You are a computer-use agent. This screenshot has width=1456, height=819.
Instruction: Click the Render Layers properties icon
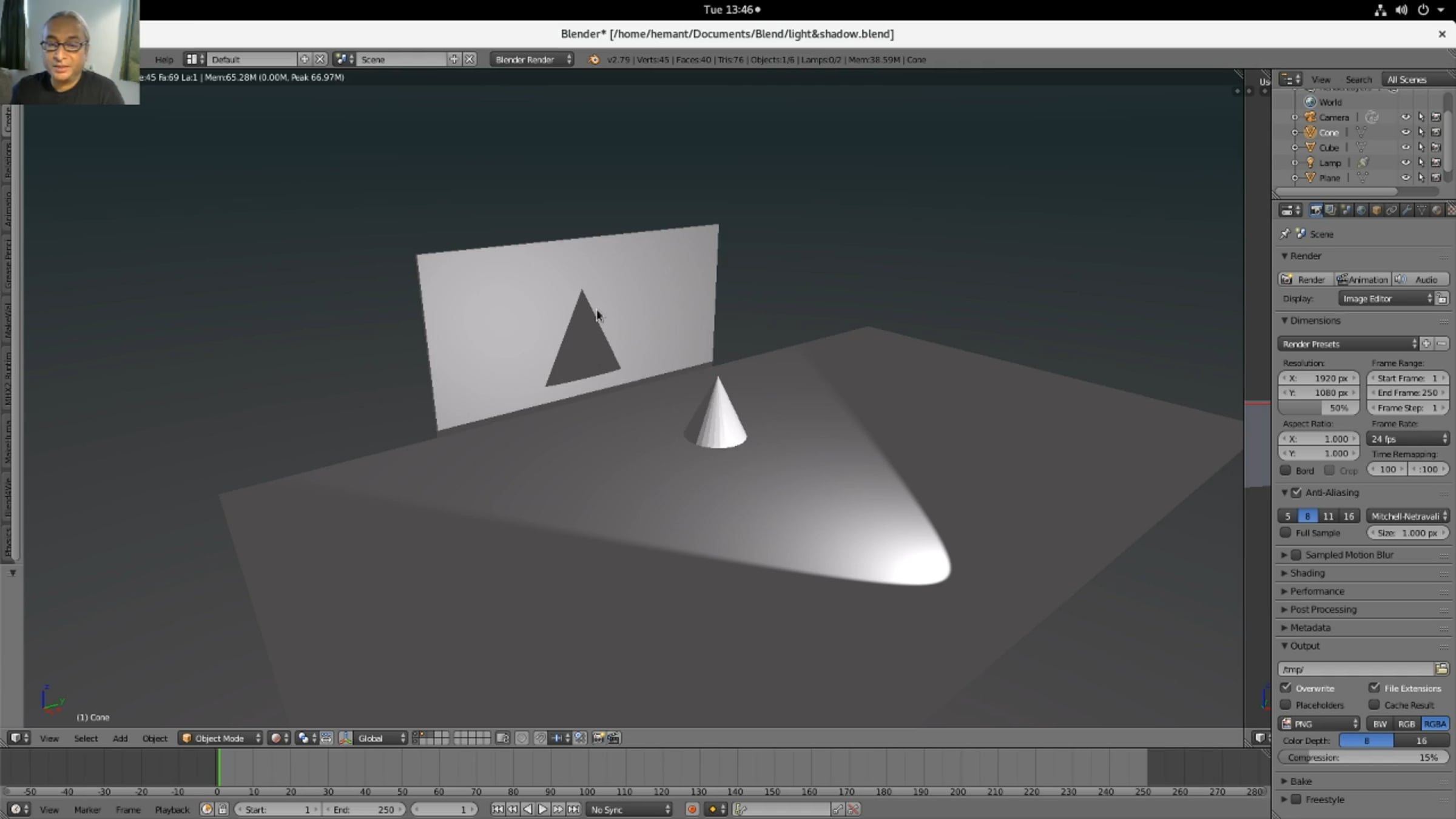coord(1330,210)
